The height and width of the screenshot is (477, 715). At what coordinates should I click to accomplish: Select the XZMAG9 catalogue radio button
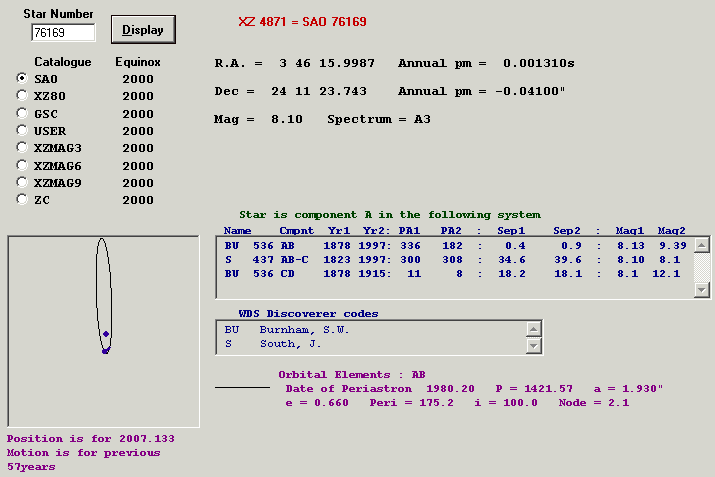point(21,182)
